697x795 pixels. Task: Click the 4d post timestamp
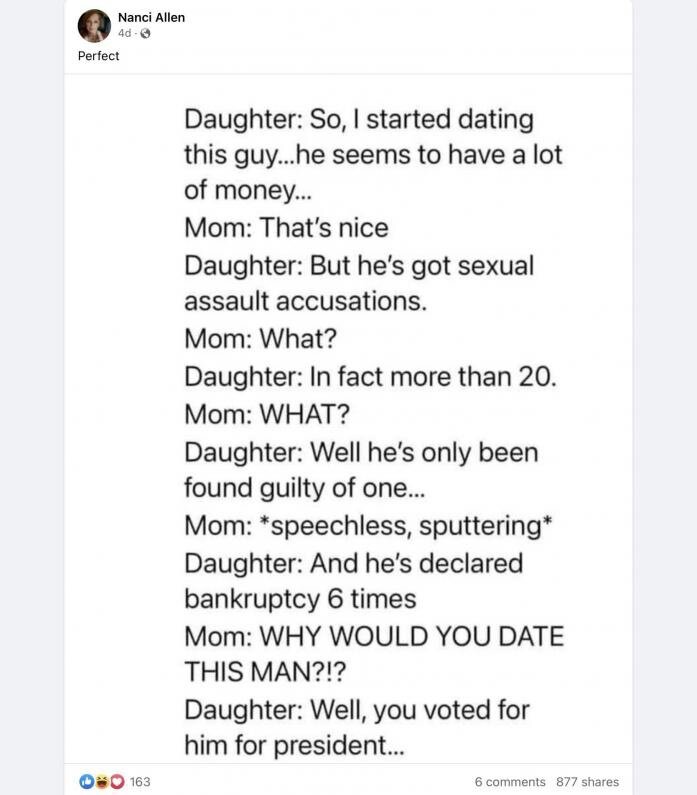[124, 33]
